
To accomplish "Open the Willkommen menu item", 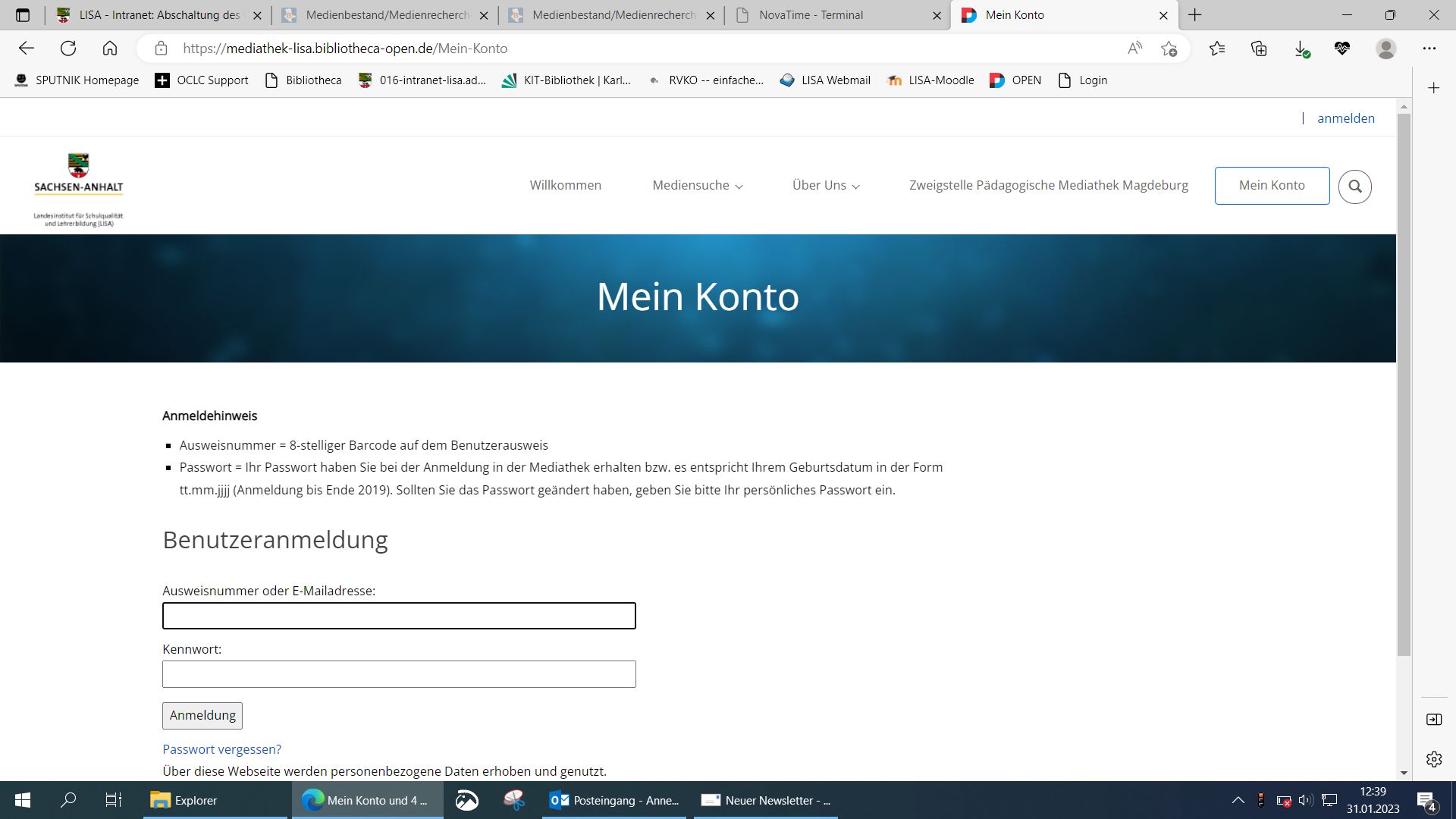I will point(565,186).
